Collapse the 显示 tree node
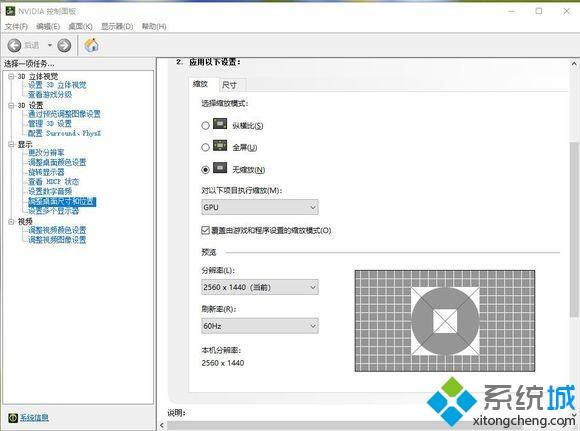Viewport: 580px width, 431px height. (x=11, y=144)
